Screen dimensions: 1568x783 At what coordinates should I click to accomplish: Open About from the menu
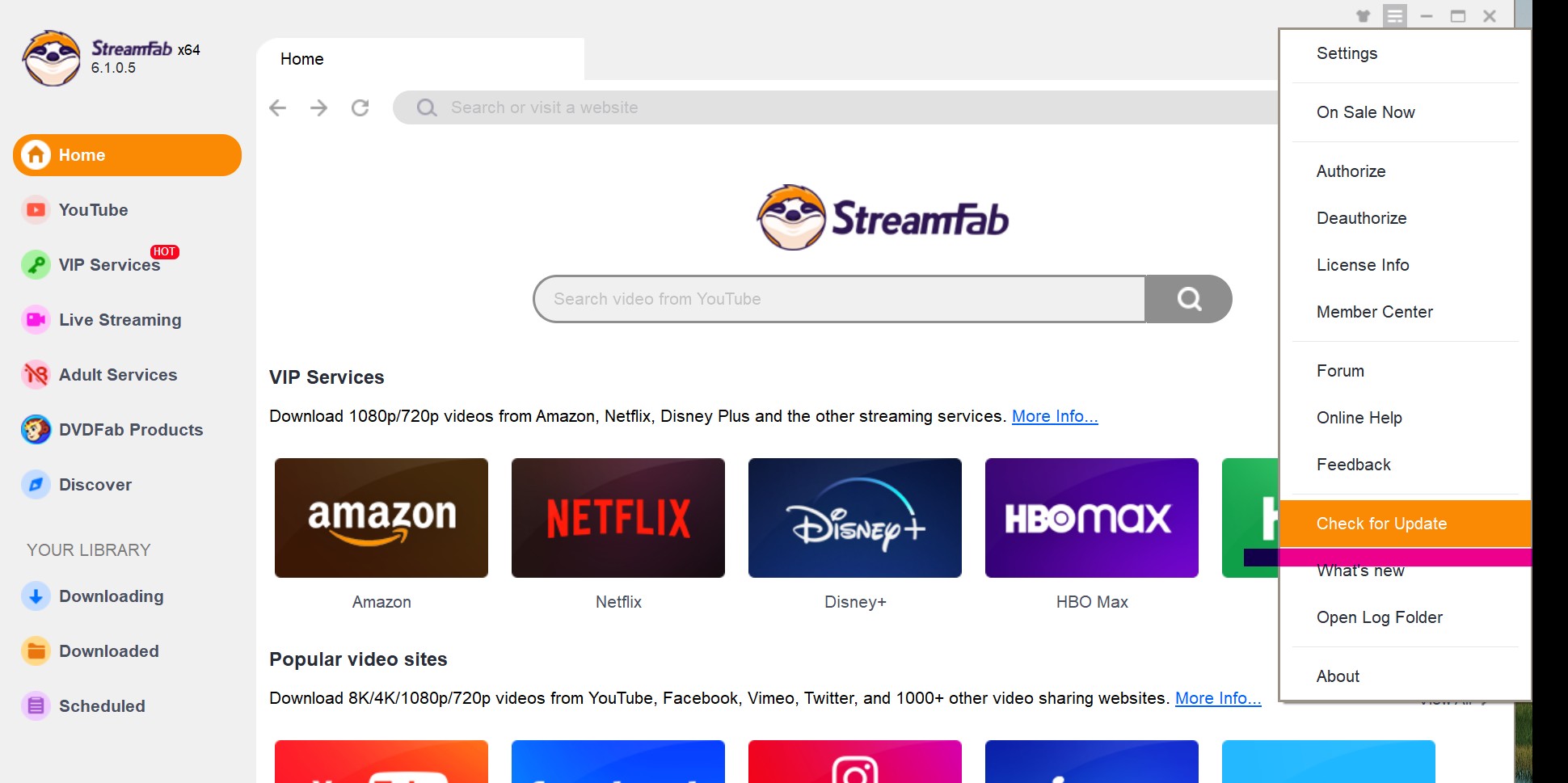[1405, 676]
